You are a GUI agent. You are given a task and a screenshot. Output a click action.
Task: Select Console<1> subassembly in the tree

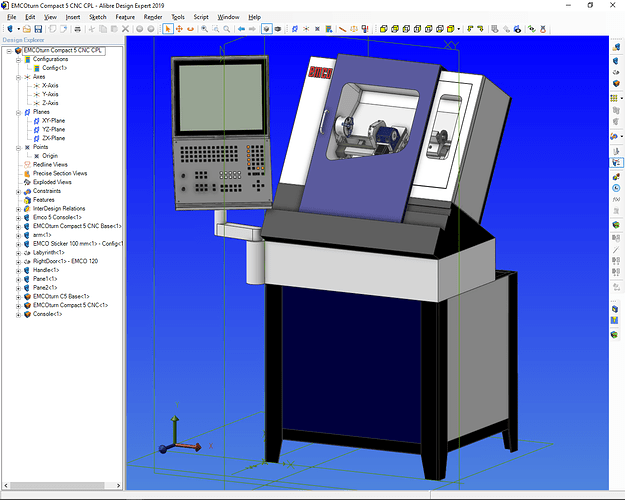(47, 314)
